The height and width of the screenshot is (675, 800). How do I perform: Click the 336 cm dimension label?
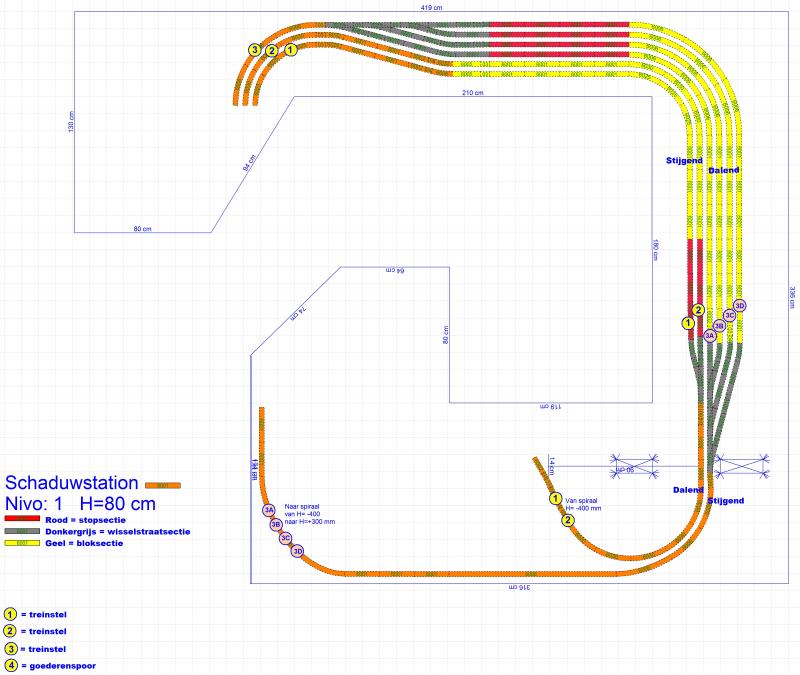click(x=792, y=297)
